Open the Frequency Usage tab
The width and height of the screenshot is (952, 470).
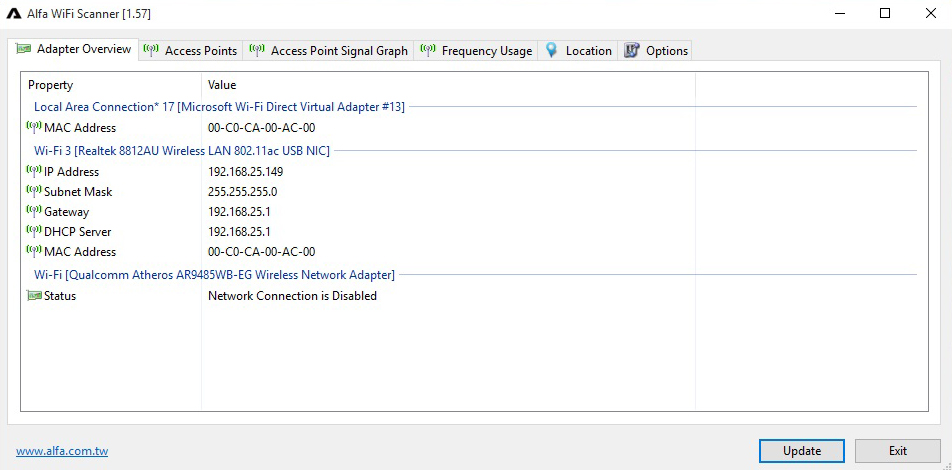pos(476,51)
